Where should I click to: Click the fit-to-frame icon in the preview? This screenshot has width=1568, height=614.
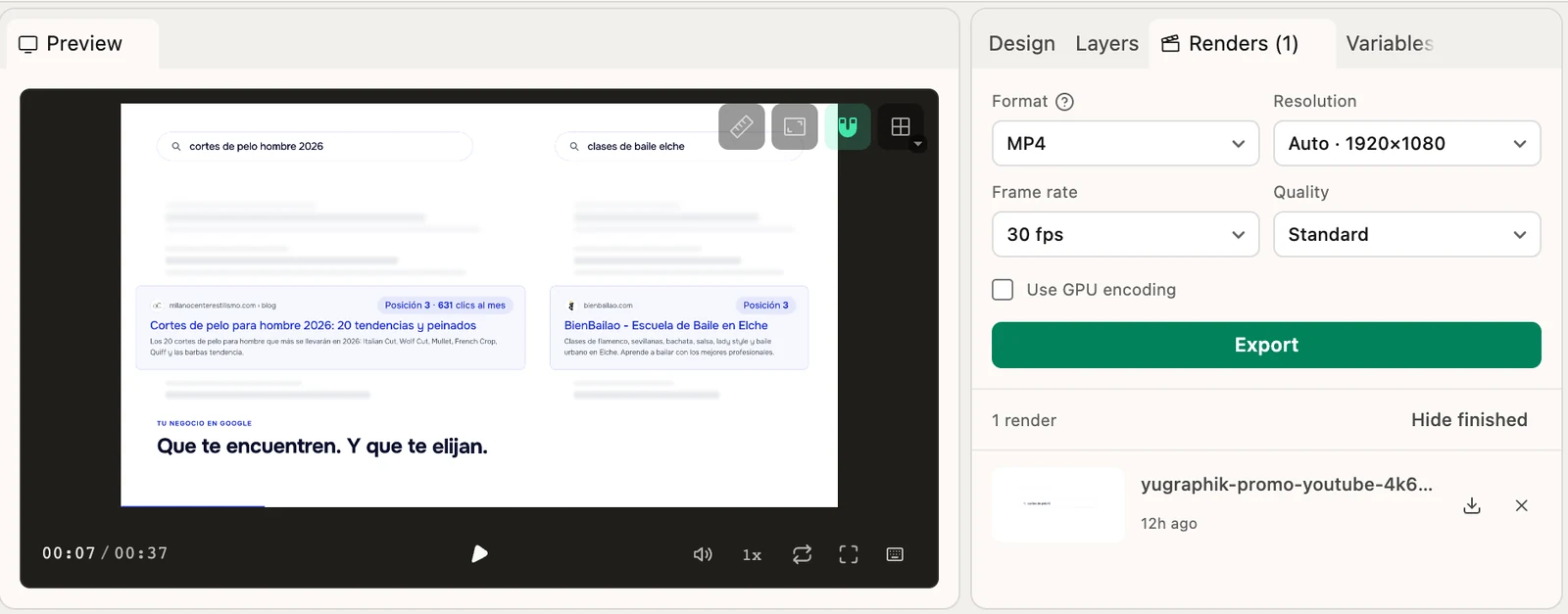[795, 126]
